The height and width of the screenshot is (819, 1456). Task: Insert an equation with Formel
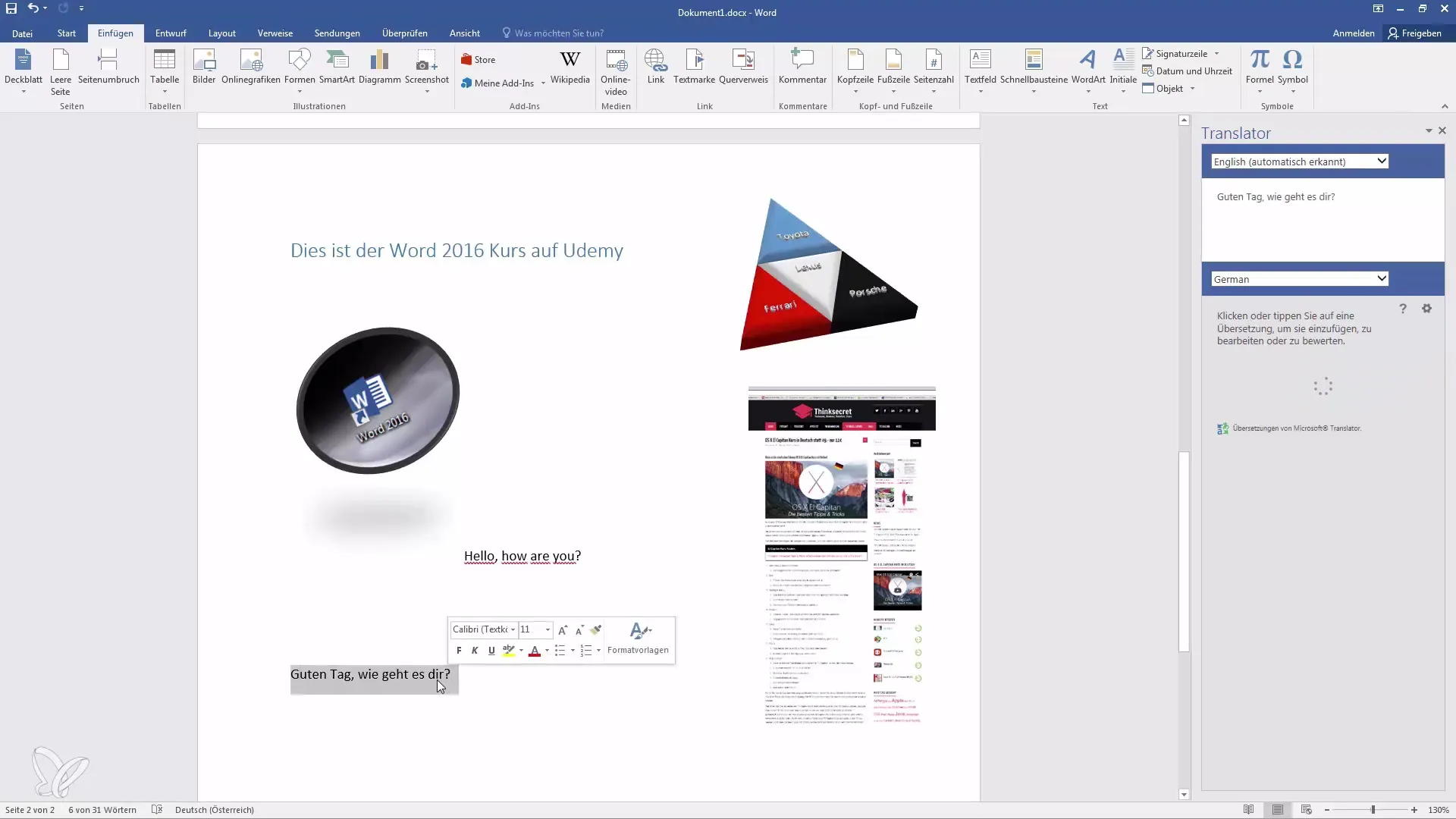point(1260,71)
